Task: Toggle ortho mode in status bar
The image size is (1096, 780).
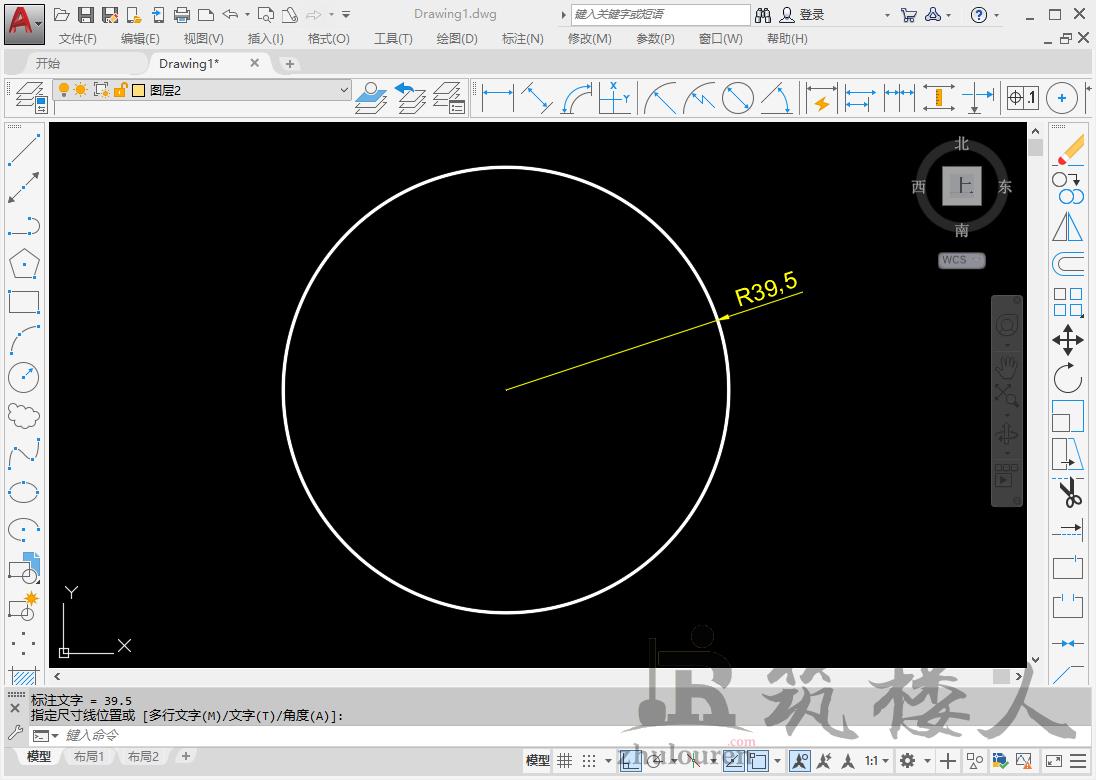Action: (630, 760)
